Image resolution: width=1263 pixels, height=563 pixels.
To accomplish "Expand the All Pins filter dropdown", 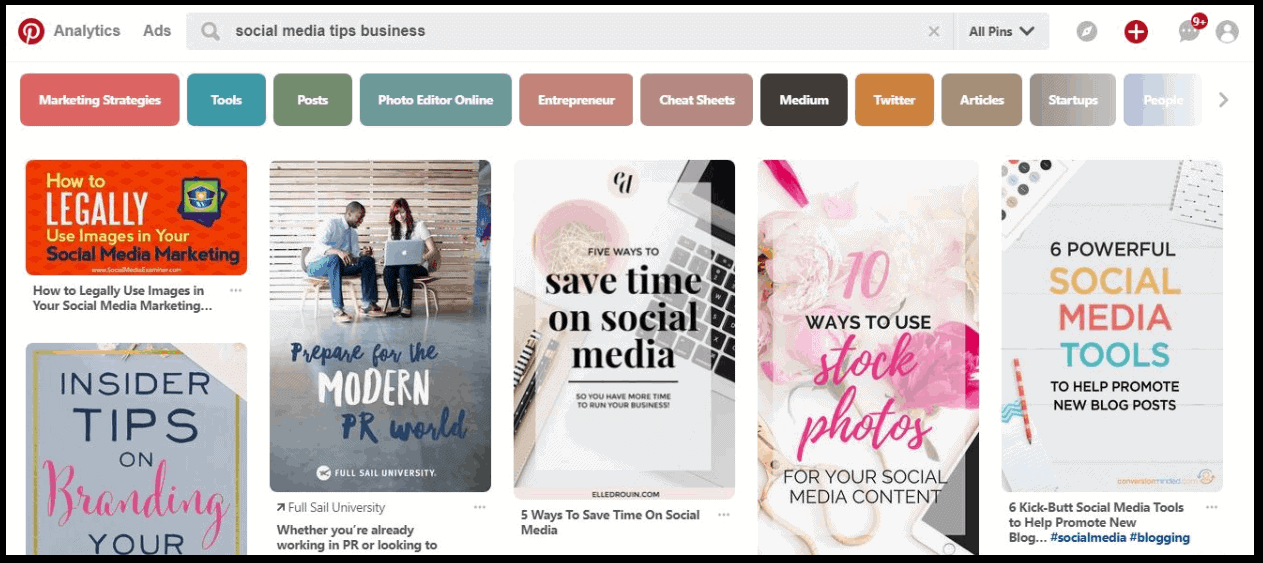I will [x=1001, y=32].
